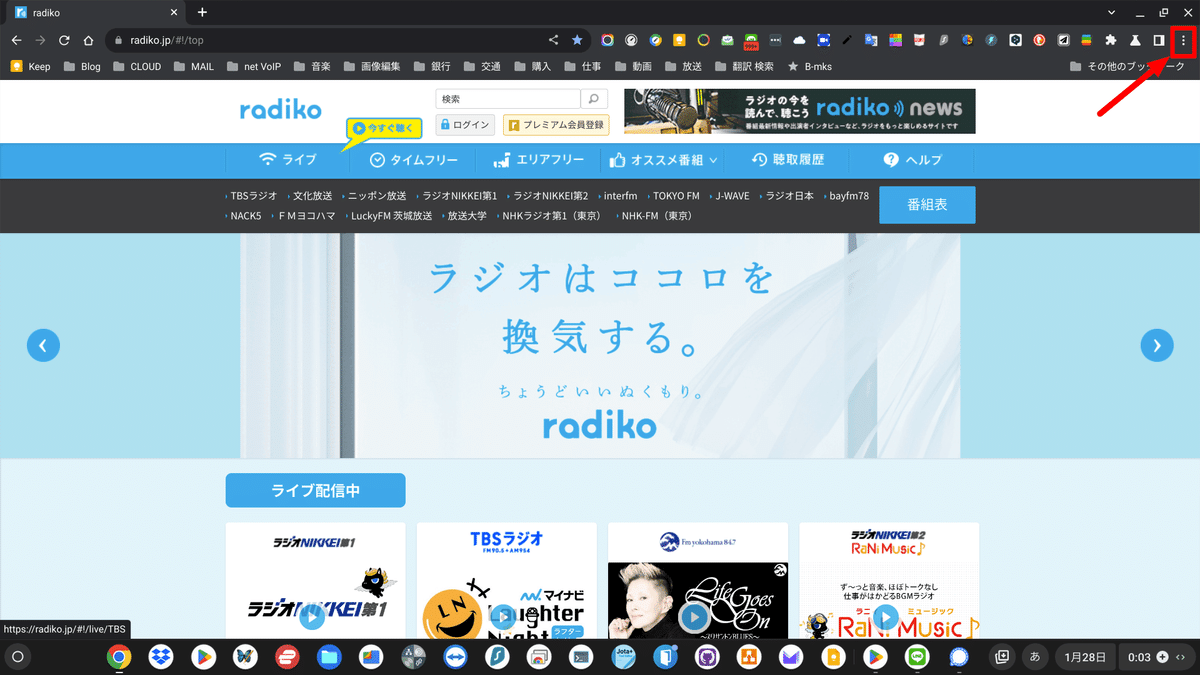Screen dimensions: 1200x675
Task: Expand the CLOUD bookmark folder
Action: tap(136, 67)
